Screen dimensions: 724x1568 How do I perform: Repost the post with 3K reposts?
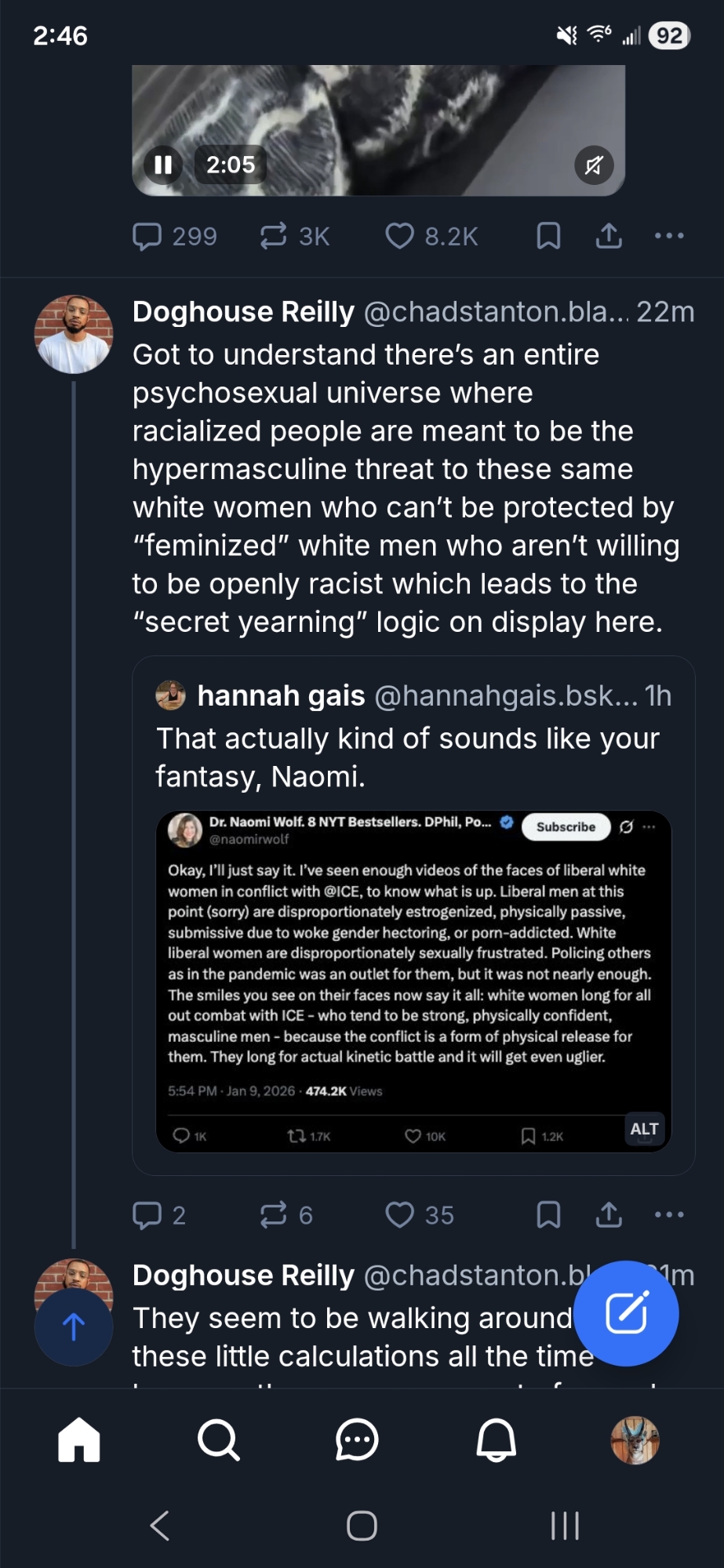pos(274,236)
